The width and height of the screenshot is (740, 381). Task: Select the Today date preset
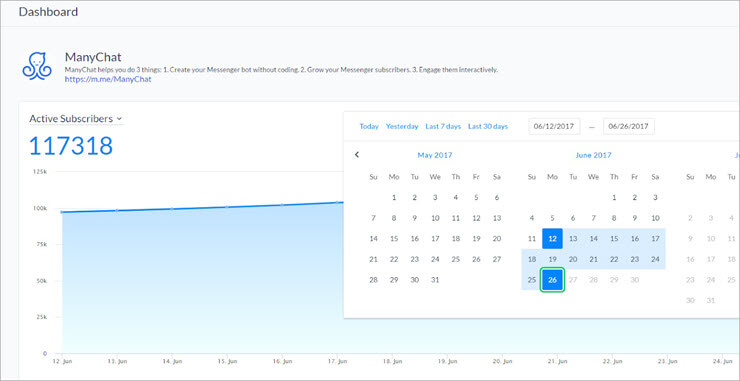pyautogui.click(x=369, y=127)
